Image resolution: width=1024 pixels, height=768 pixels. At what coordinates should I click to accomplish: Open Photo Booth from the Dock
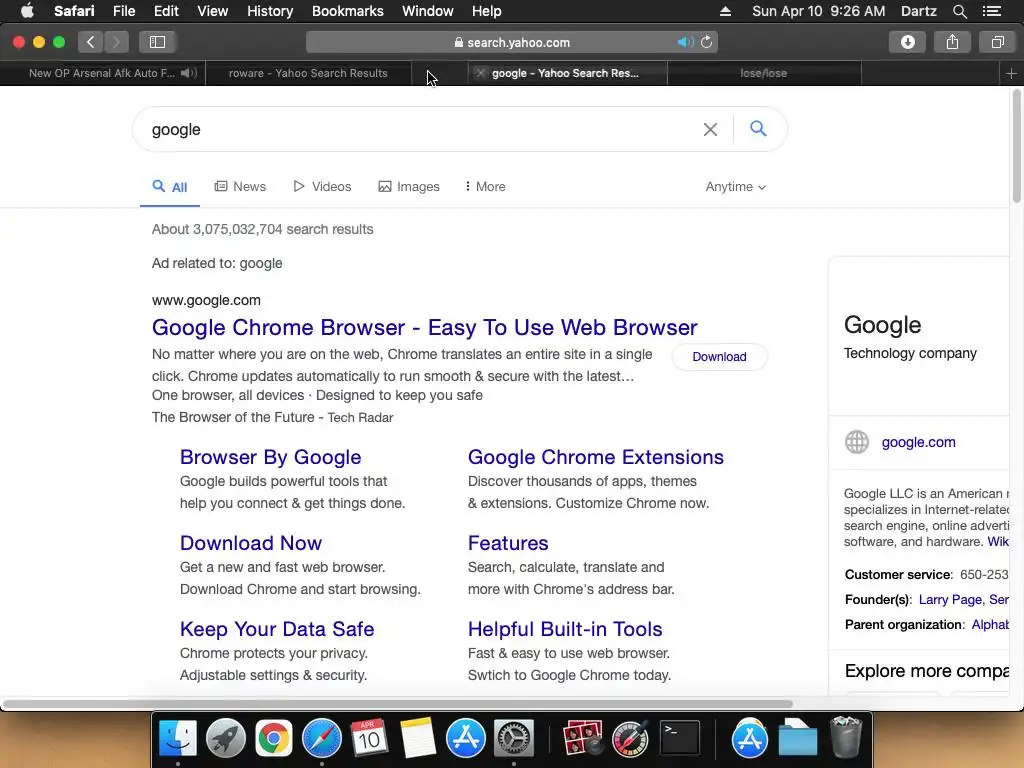tap(582, 738)
